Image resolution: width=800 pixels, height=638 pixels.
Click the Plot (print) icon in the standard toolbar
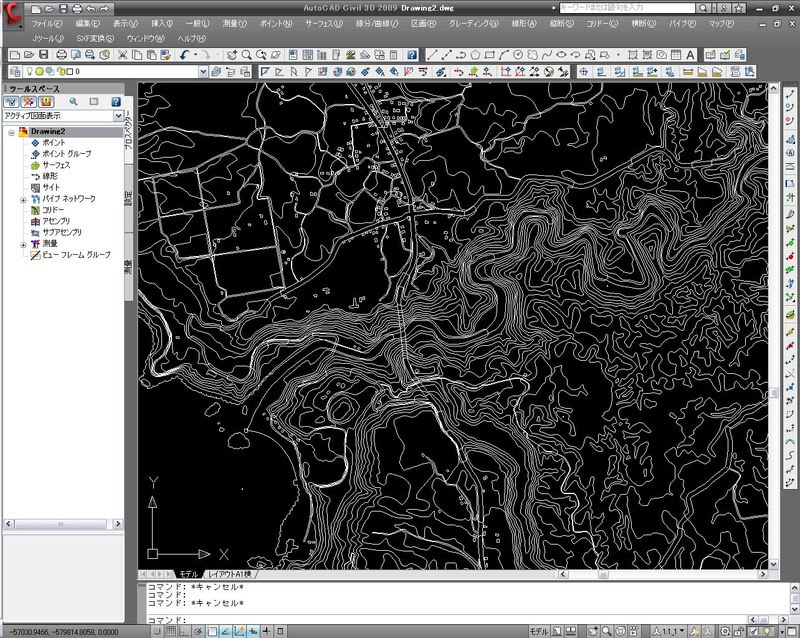pyautogui.click(x=61, y=55)
